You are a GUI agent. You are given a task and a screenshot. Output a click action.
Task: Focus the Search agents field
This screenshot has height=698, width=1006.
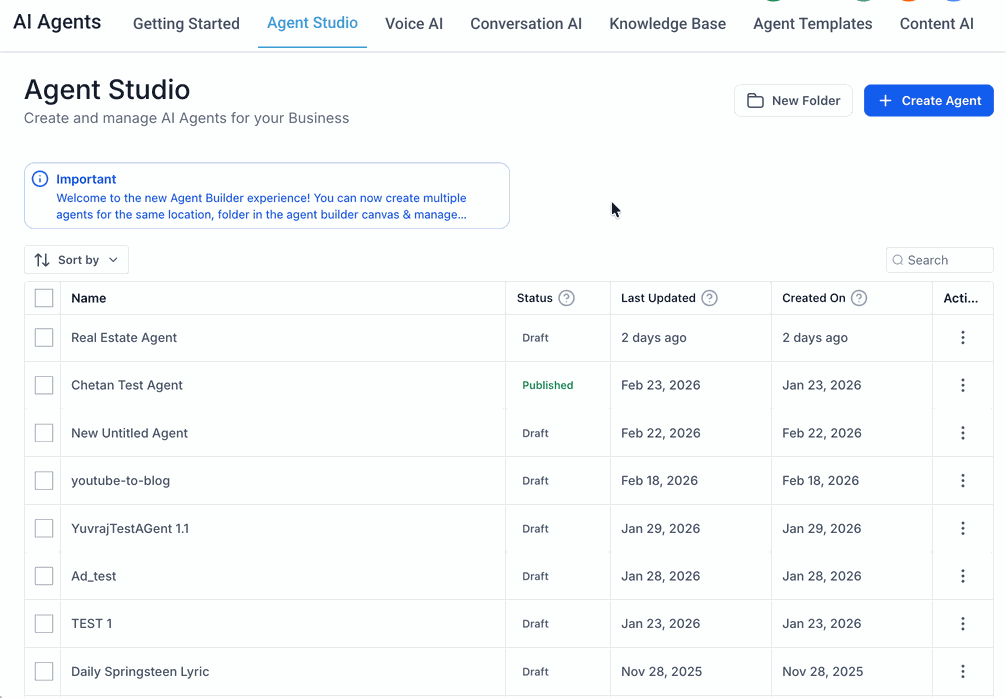tap(939, 260)
